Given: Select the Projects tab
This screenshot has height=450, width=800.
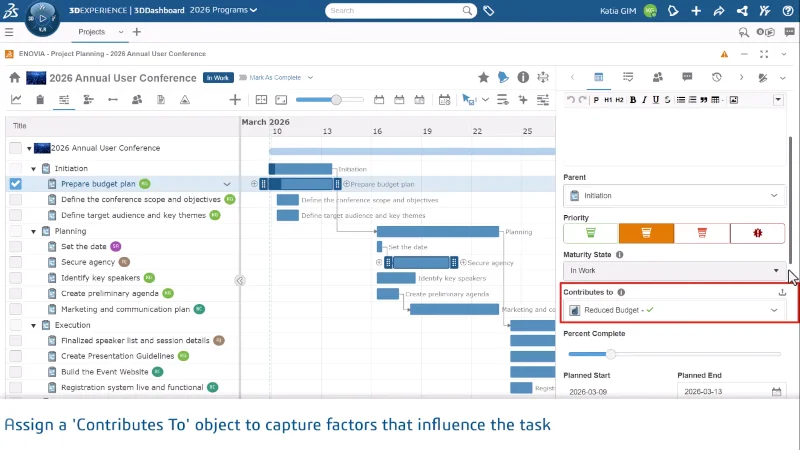Looking at the screenshot, I should click(x=92, y=32).
